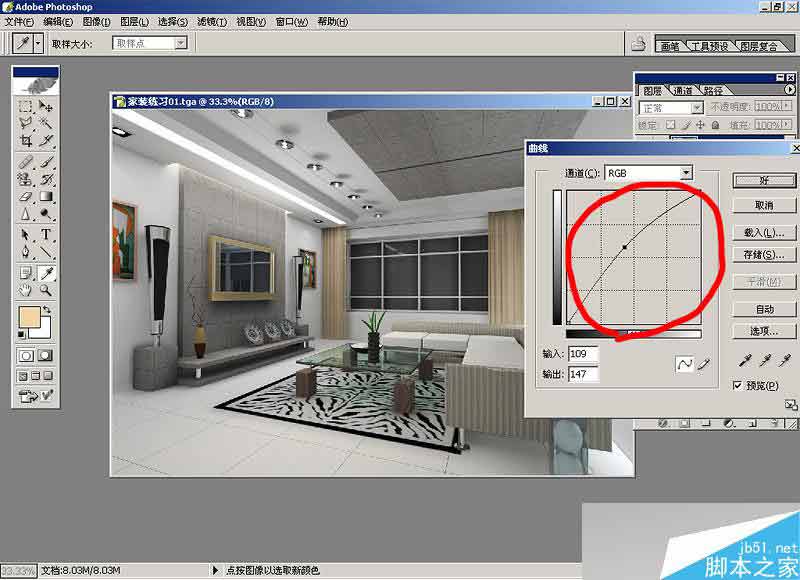Image resolution: width=800 pixels, height=580 pixels.
Task: Switch to the Channels tab
Action: pos(682,91)
